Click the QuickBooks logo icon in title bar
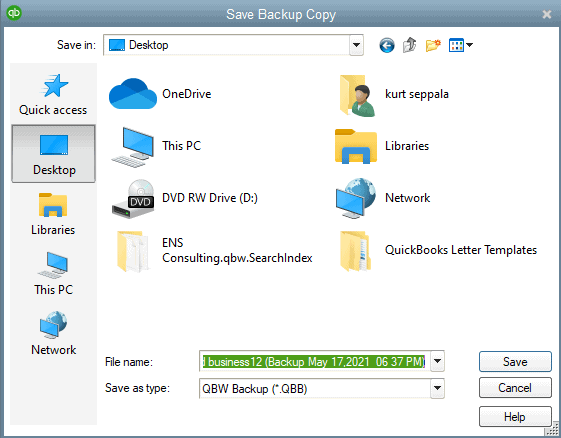 point(14,13)
